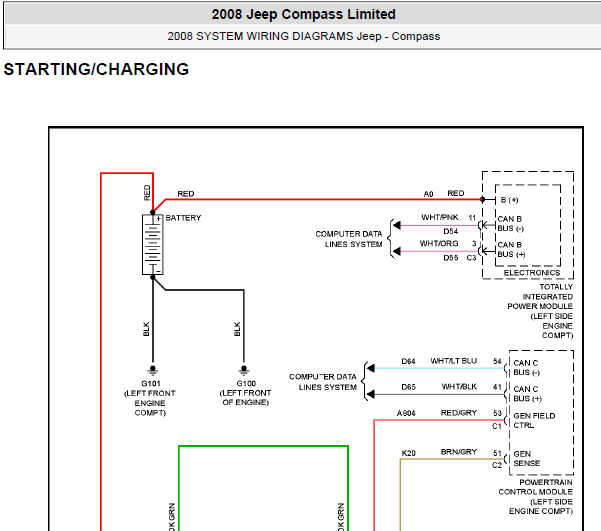This screenshot has width=601, height=531.
Task: Click the vertical RED label above the battery
Action: coord(147,192)
